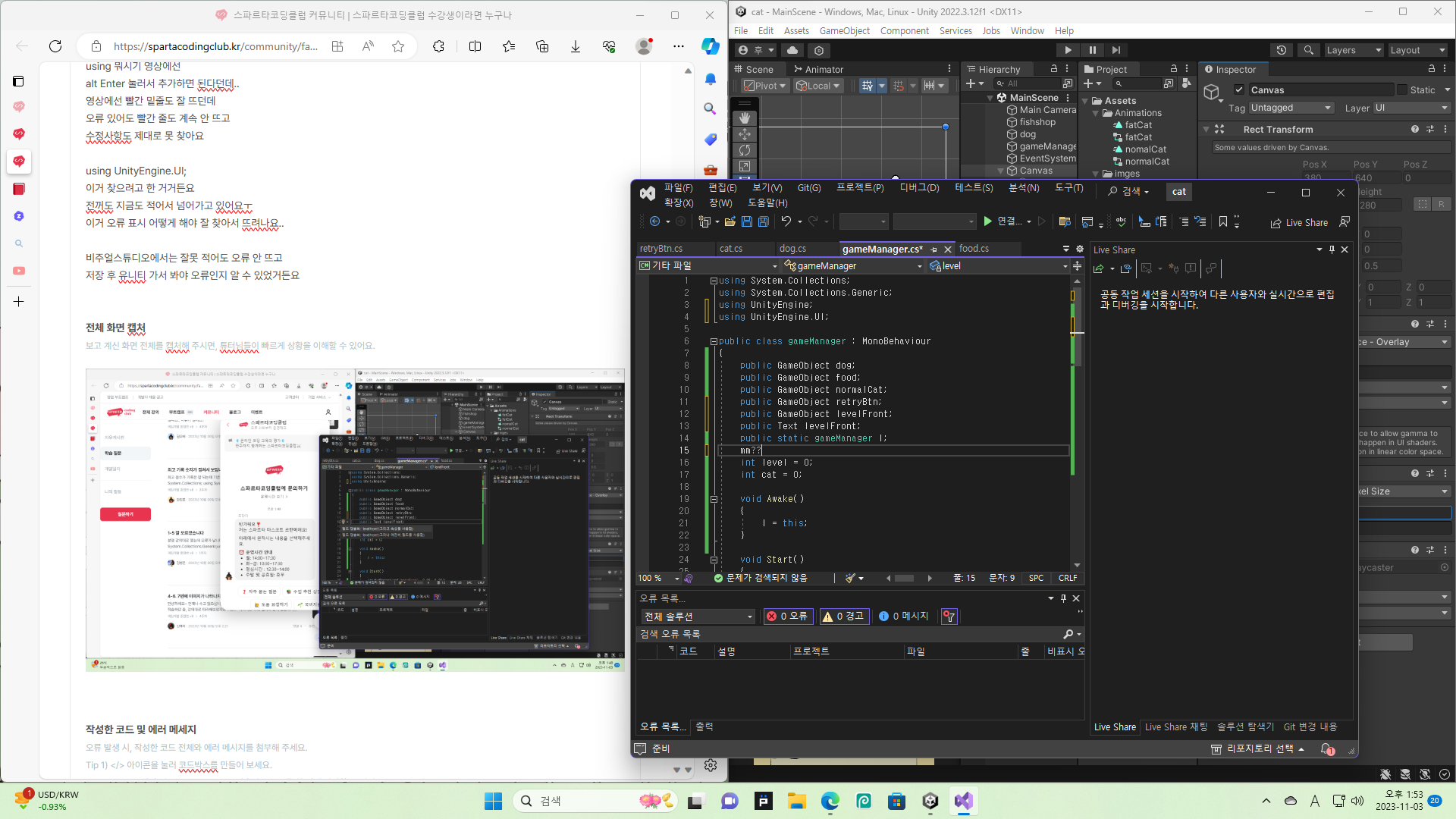Open the 디버그(D) menu in Visual Studio
Screen dimensions: 1456x819
point(919,188)
